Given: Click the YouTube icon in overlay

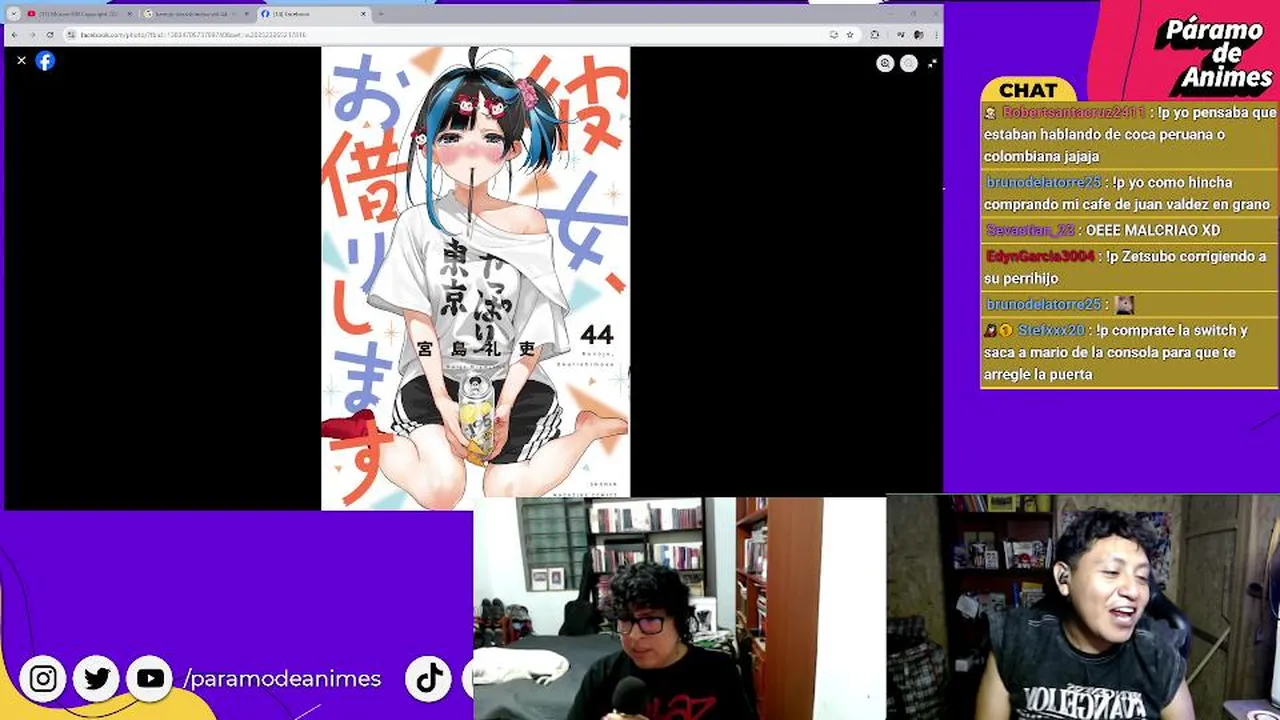Looking at the screenshot, I should [150, 679].
